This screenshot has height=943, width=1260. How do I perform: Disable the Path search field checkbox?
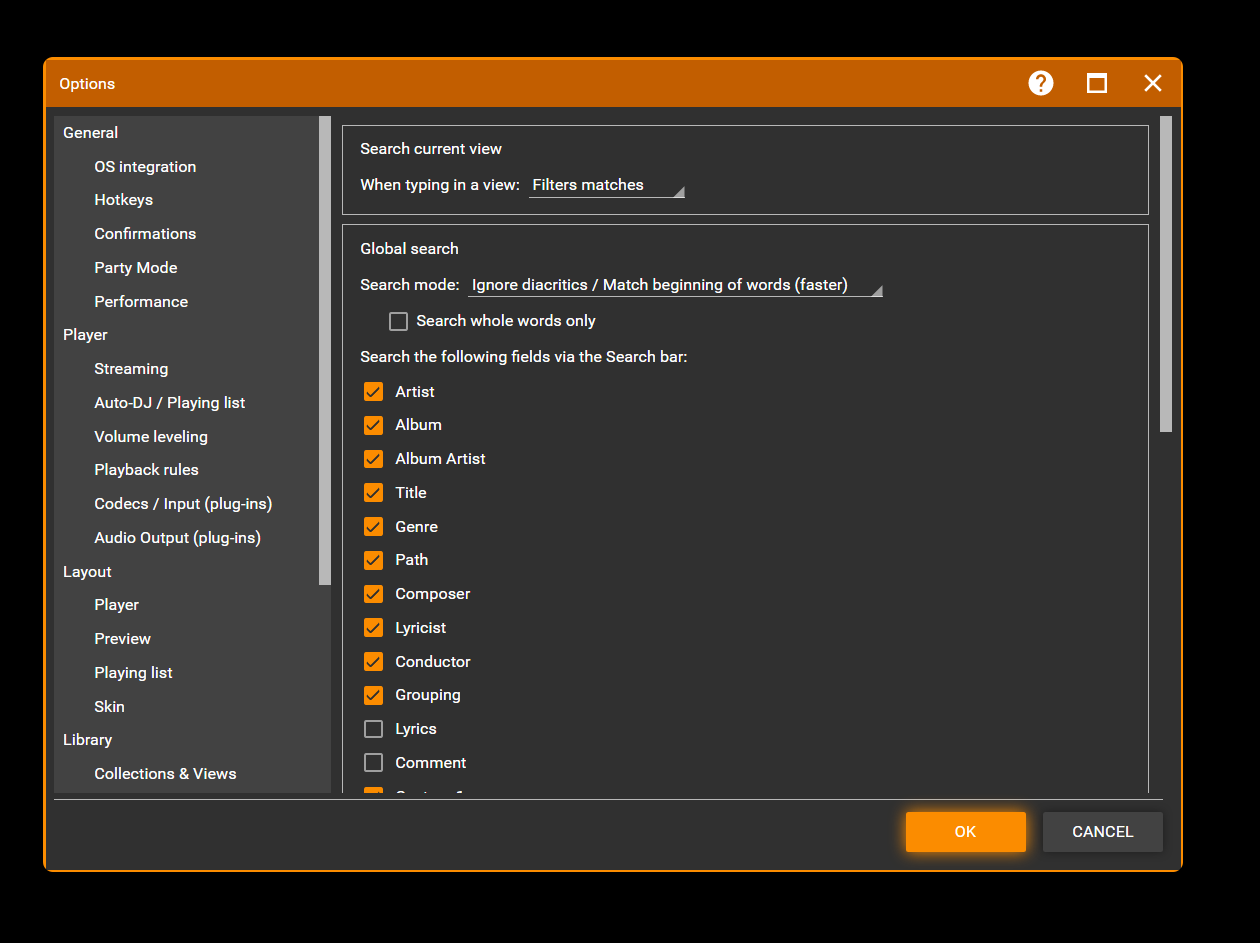click(x=373, y=560)
